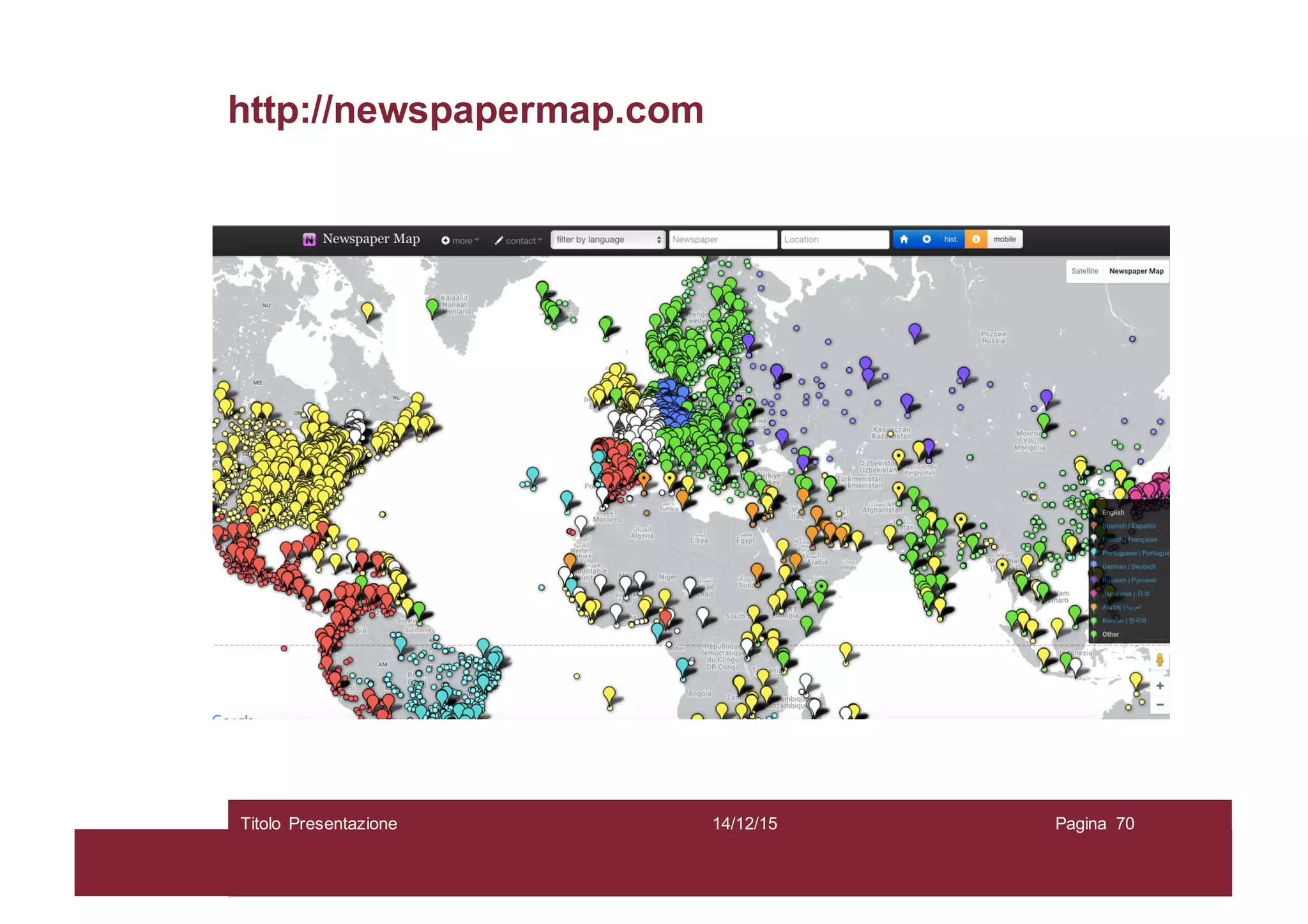
Task: Zoom out with the minus map control
Action: (1160, 705)
